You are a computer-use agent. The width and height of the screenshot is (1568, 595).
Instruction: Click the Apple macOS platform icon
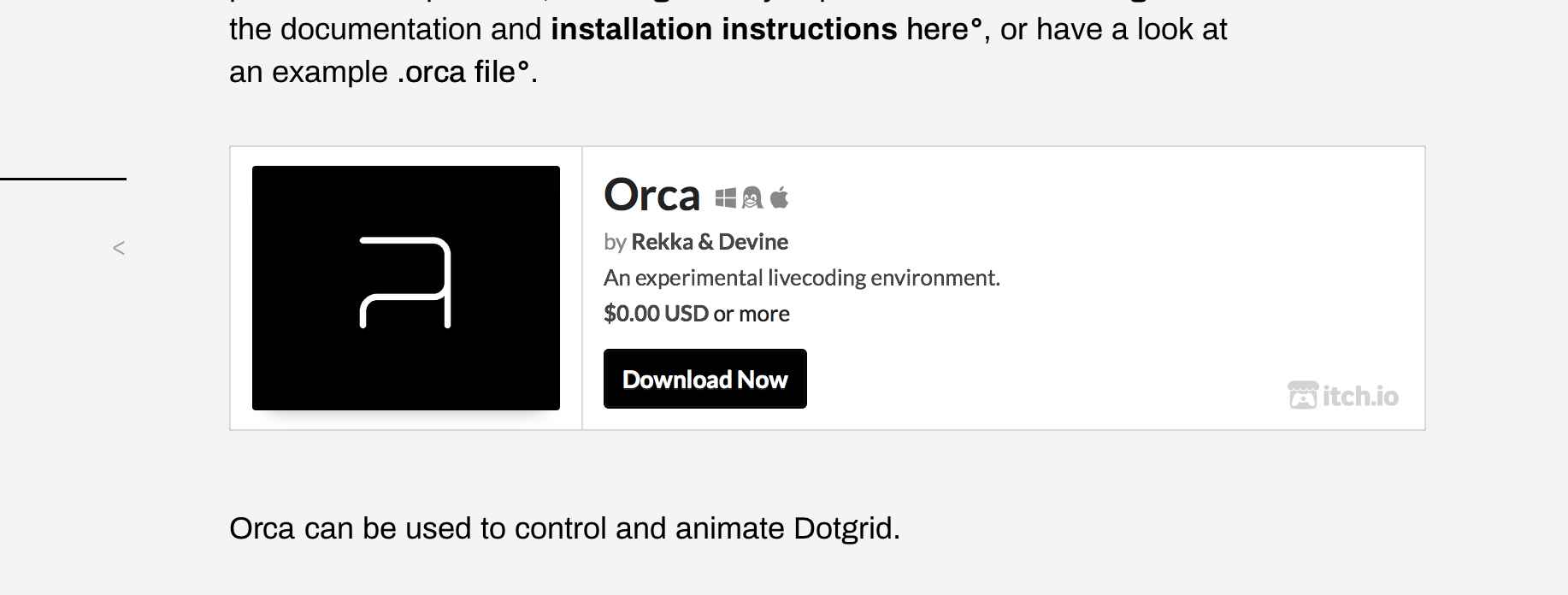click(779, 198)
